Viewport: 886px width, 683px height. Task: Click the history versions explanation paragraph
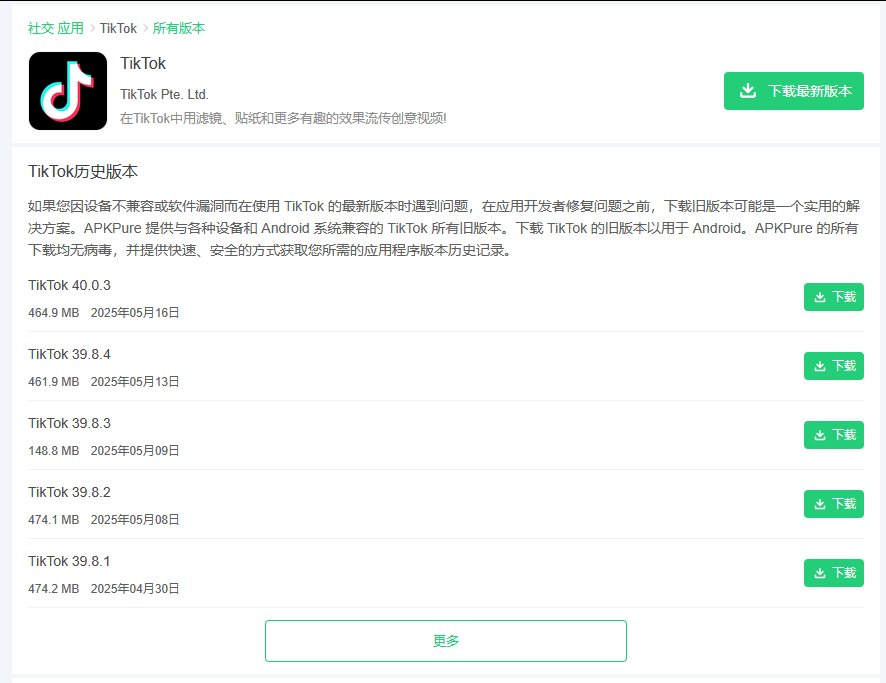pos(444,228)
